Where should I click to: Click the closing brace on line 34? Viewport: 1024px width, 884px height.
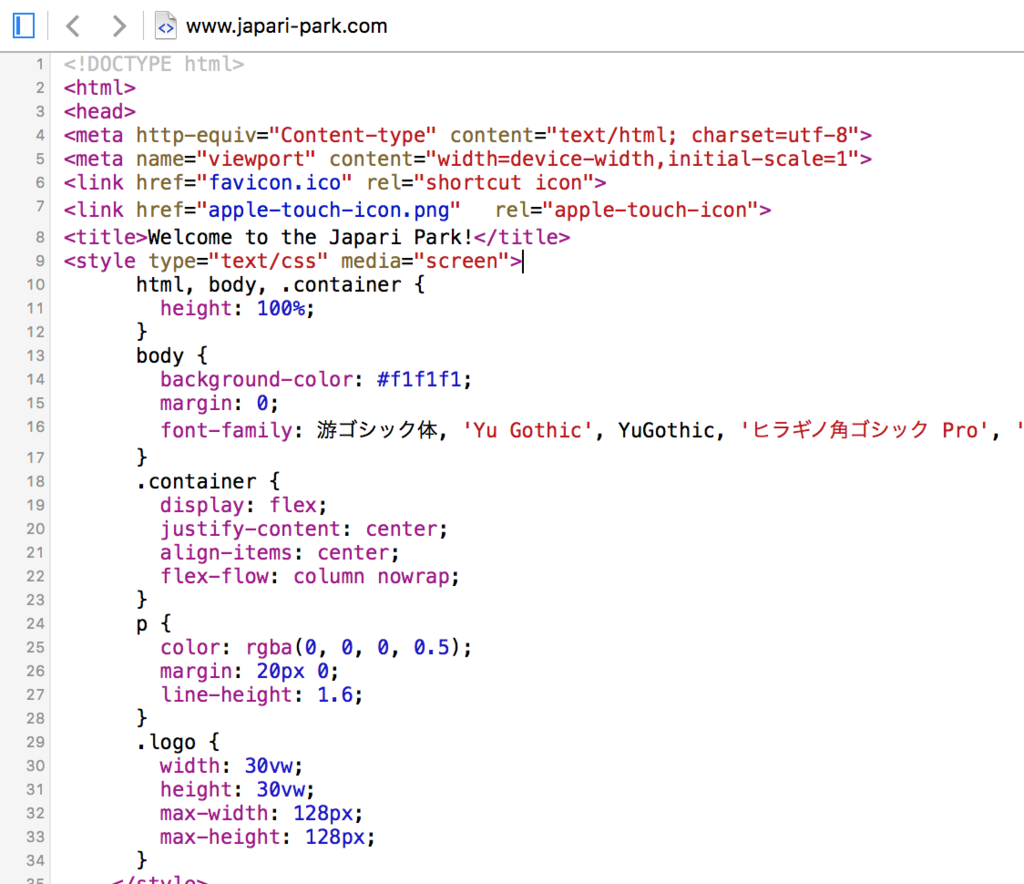[x=142, y=860]
